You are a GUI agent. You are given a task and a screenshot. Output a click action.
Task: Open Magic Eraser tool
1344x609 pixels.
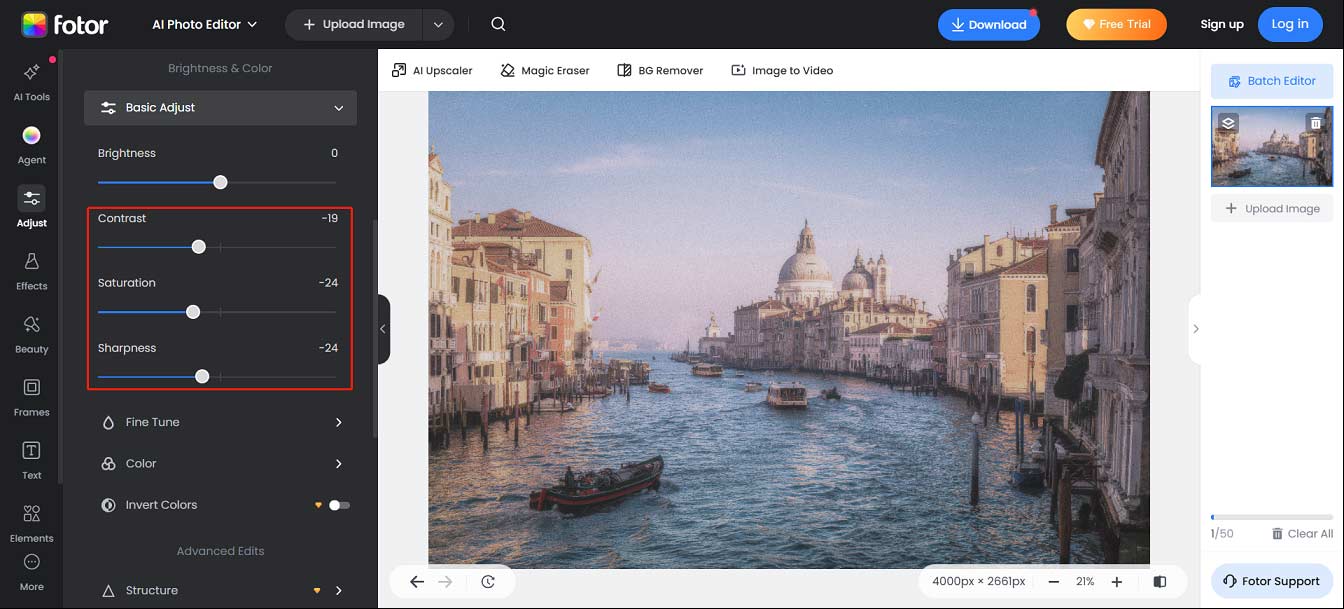point(545,70)
